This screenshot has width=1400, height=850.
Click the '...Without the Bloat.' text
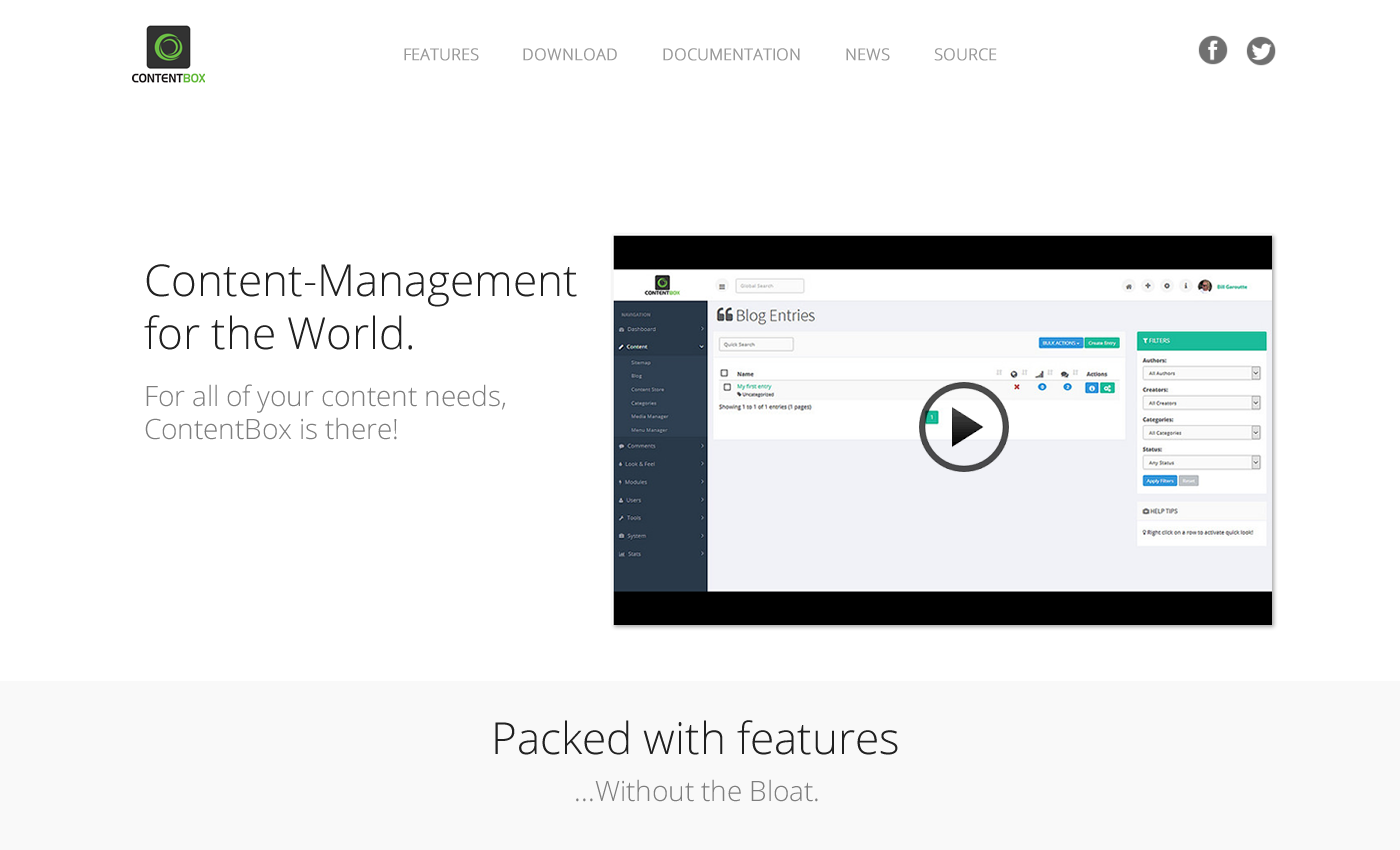click(697, 791)
